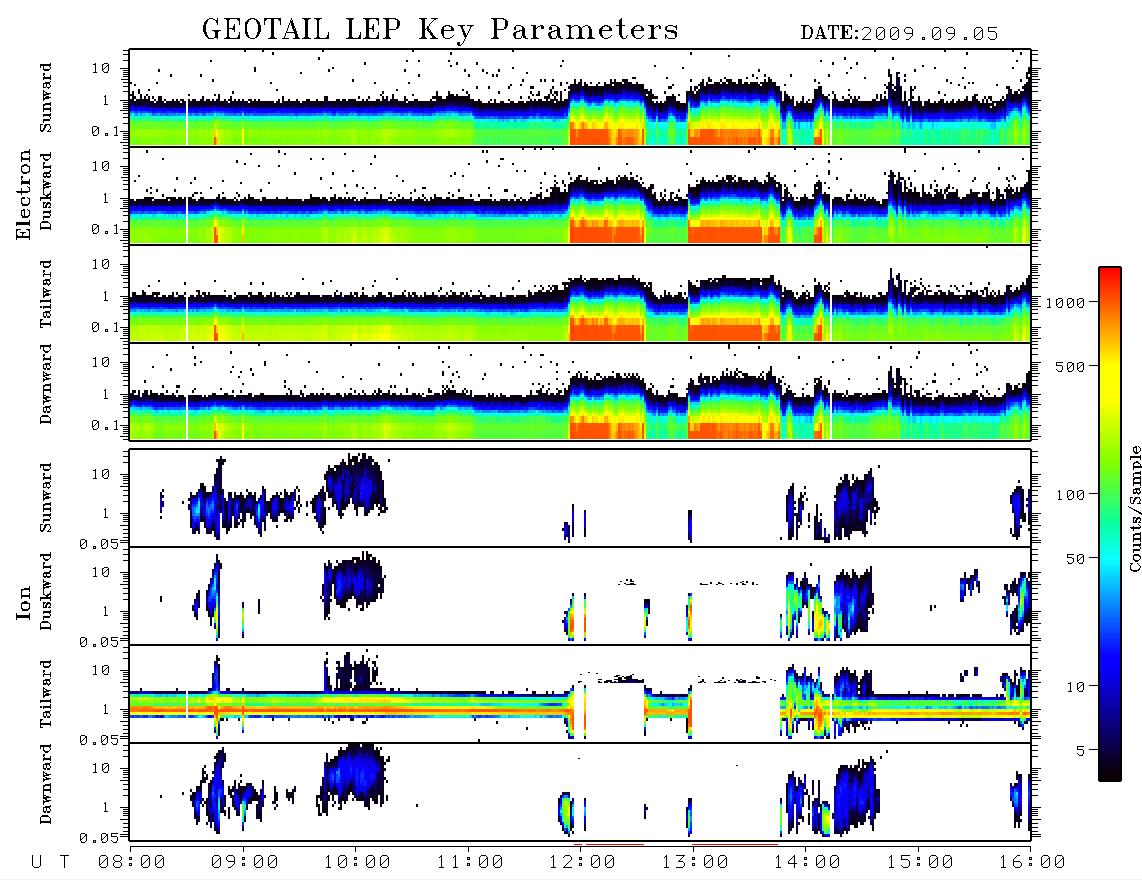Image resolution: width=1142 pixels, height=880 pixels.
Task: Select the "Counts/Sample" colorbar label
Action: (x=1134, y=508)
